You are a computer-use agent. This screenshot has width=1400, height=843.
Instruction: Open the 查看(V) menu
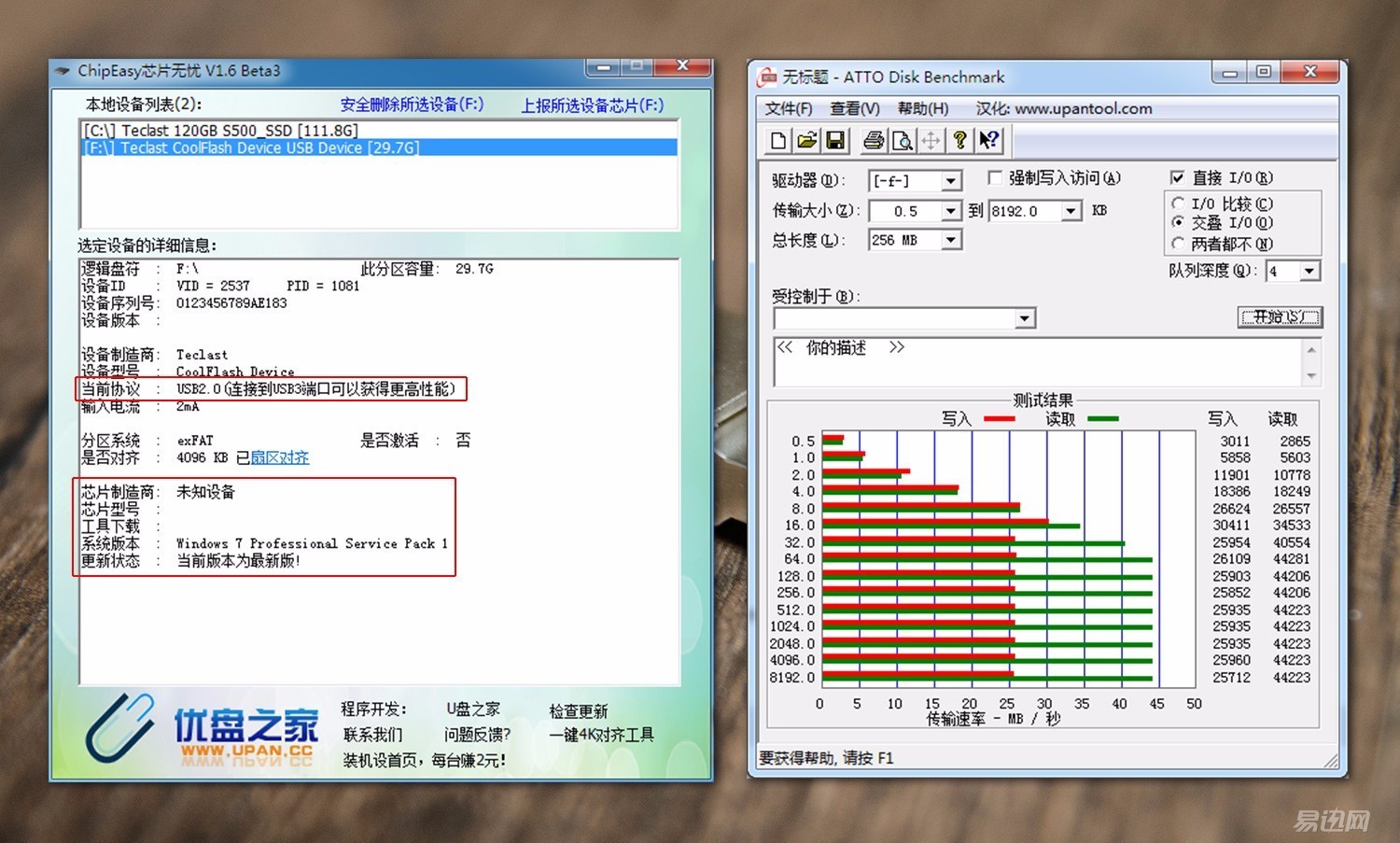click(855, 108)
